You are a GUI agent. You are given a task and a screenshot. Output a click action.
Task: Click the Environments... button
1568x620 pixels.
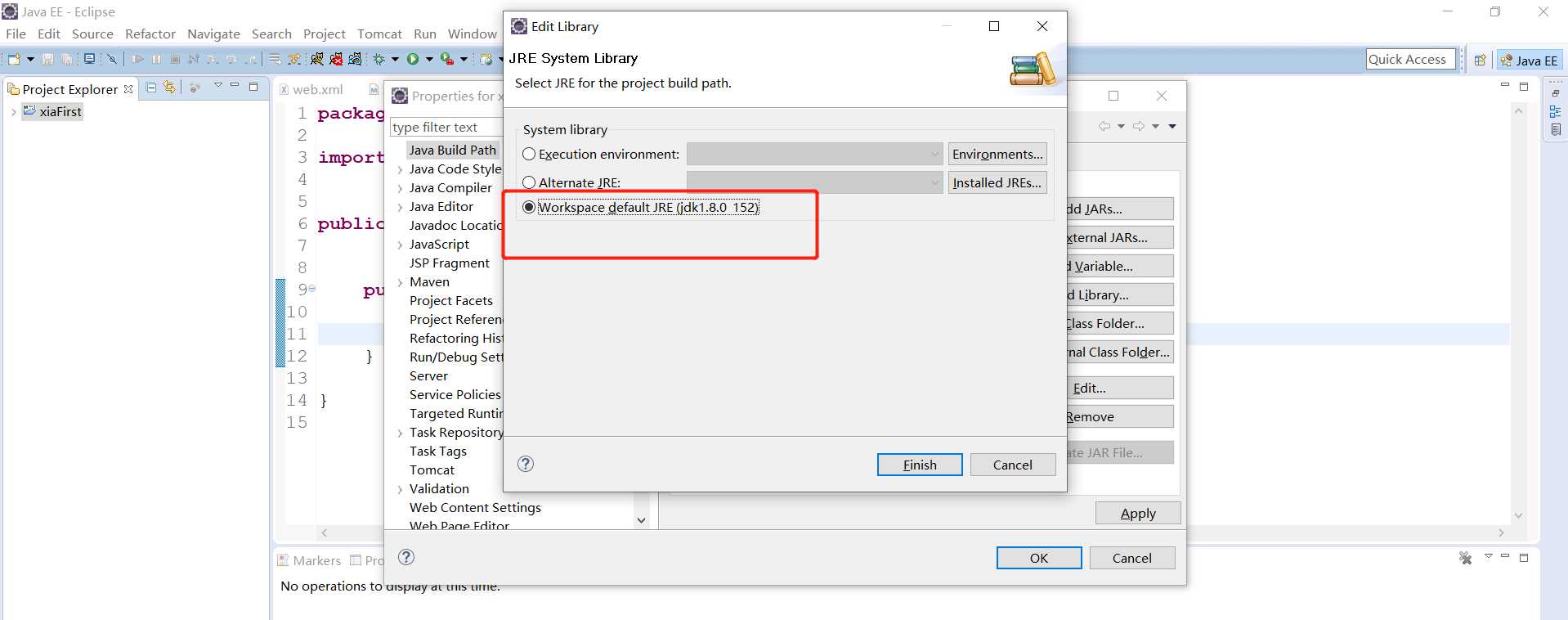(x=997, y=154)
